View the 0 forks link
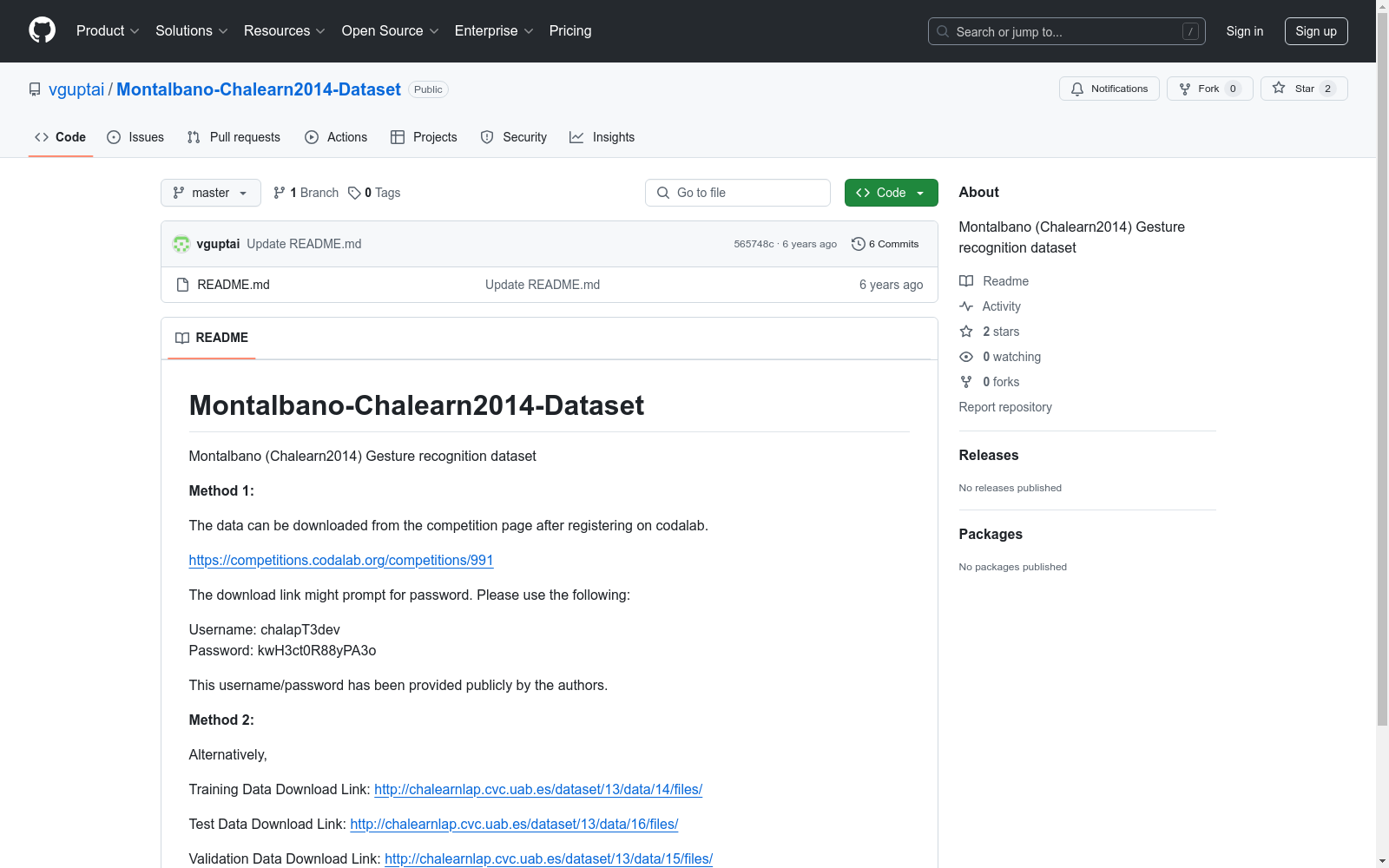Screen dimensions: 1389x868 point(990,382)
